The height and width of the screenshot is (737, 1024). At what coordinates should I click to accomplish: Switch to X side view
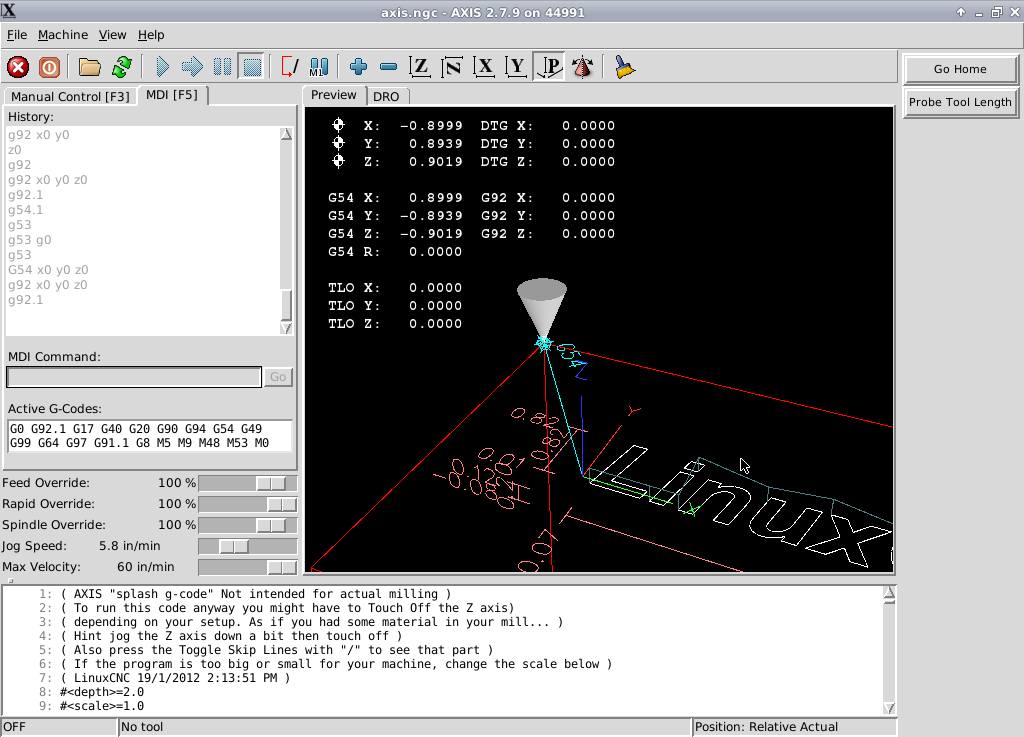484,67
